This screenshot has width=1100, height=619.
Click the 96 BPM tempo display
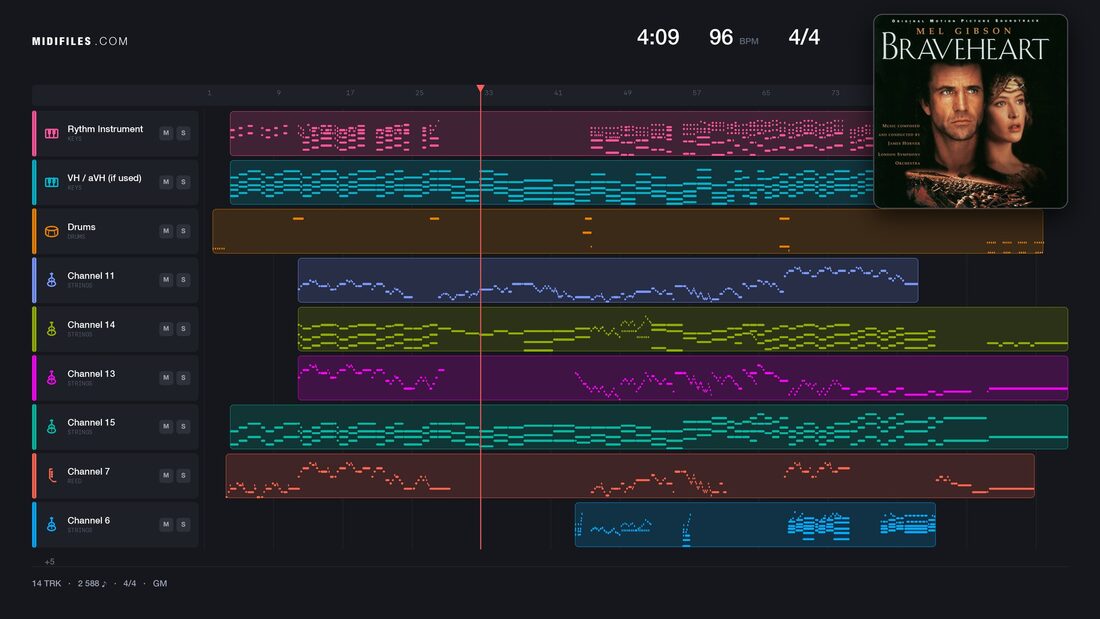click(734, 37)
